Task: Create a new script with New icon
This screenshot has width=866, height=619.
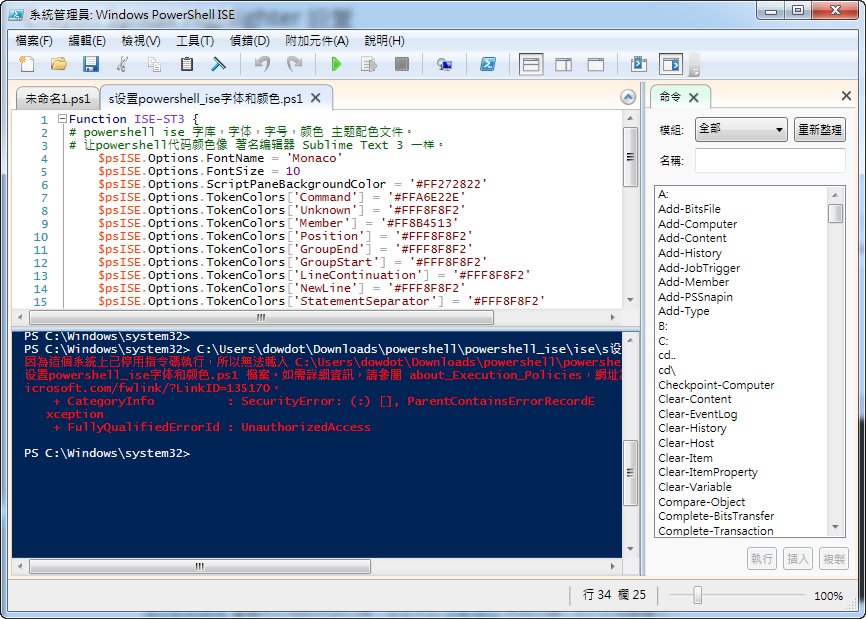Action: (x=27, y=65)
